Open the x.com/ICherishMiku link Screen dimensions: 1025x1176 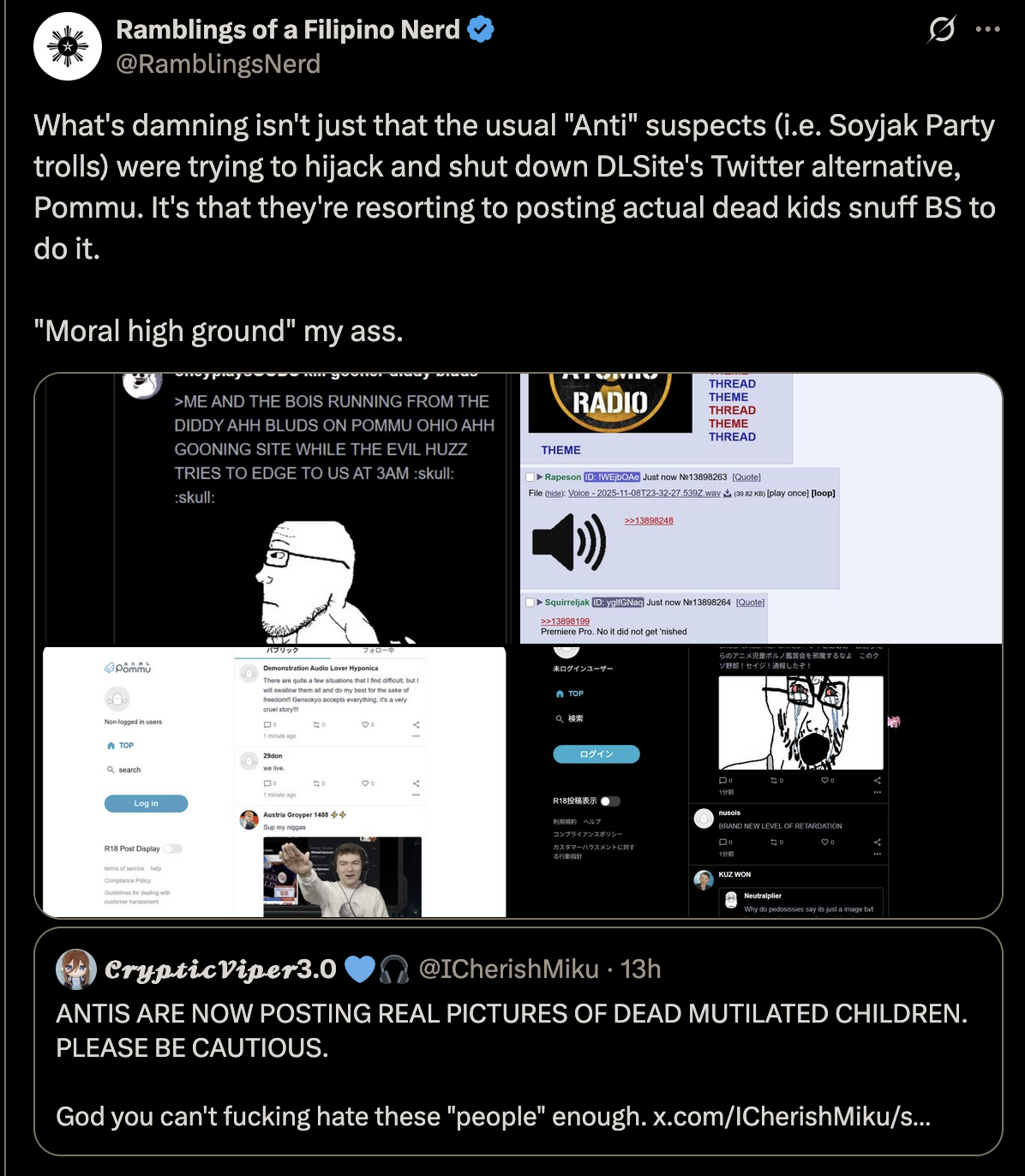click(792, 1116)
